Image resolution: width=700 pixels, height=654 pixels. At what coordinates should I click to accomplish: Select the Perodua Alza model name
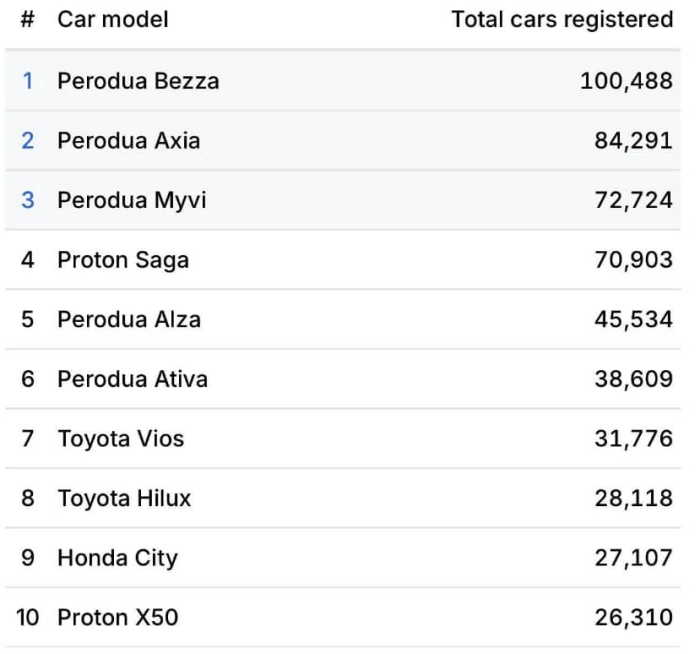129,320
